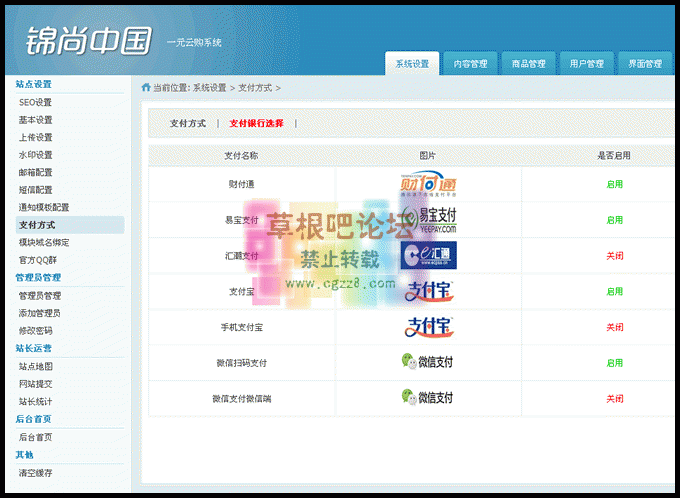Collapse the 其他 section header
680x498 pixels.
[24, 455]
